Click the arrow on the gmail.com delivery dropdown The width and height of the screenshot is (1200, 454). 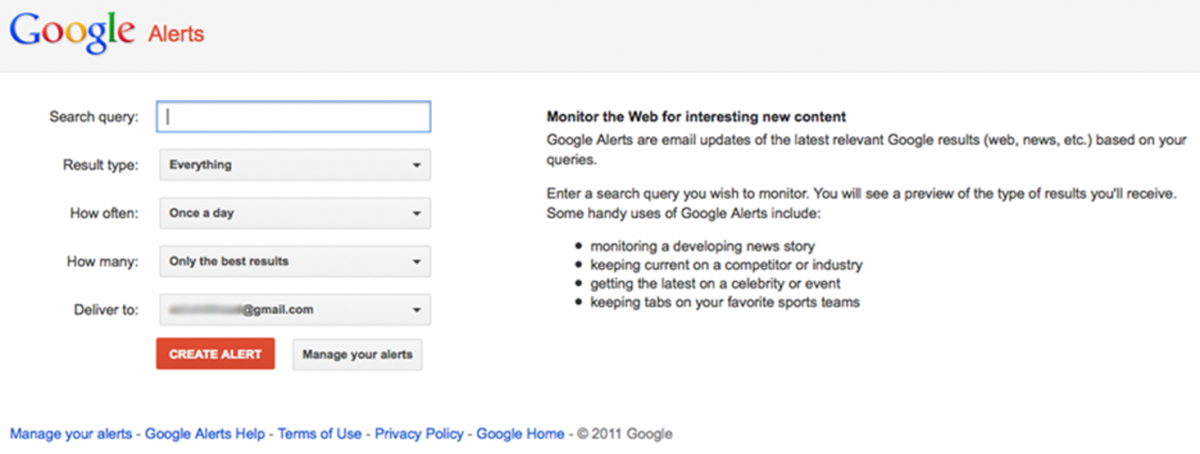415,310
